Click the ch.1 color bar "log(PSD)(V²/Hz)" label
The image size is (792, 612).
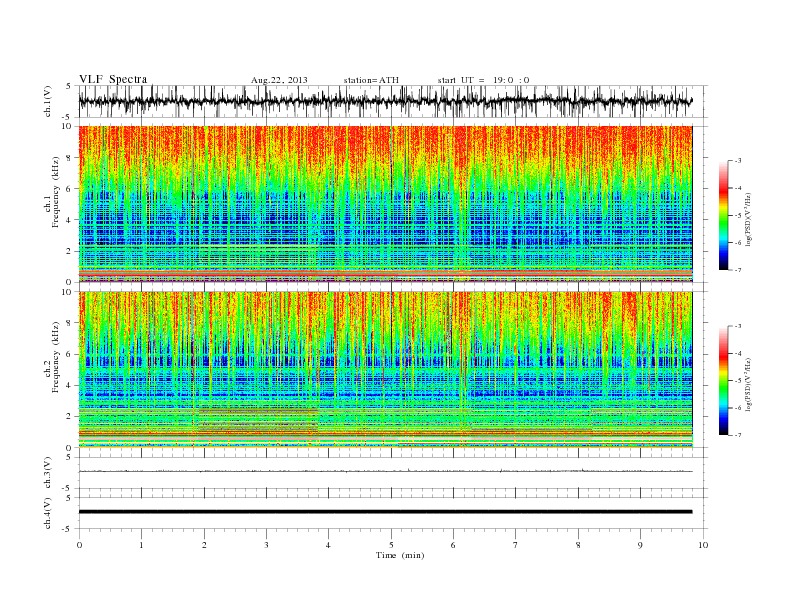pos(748,219)
